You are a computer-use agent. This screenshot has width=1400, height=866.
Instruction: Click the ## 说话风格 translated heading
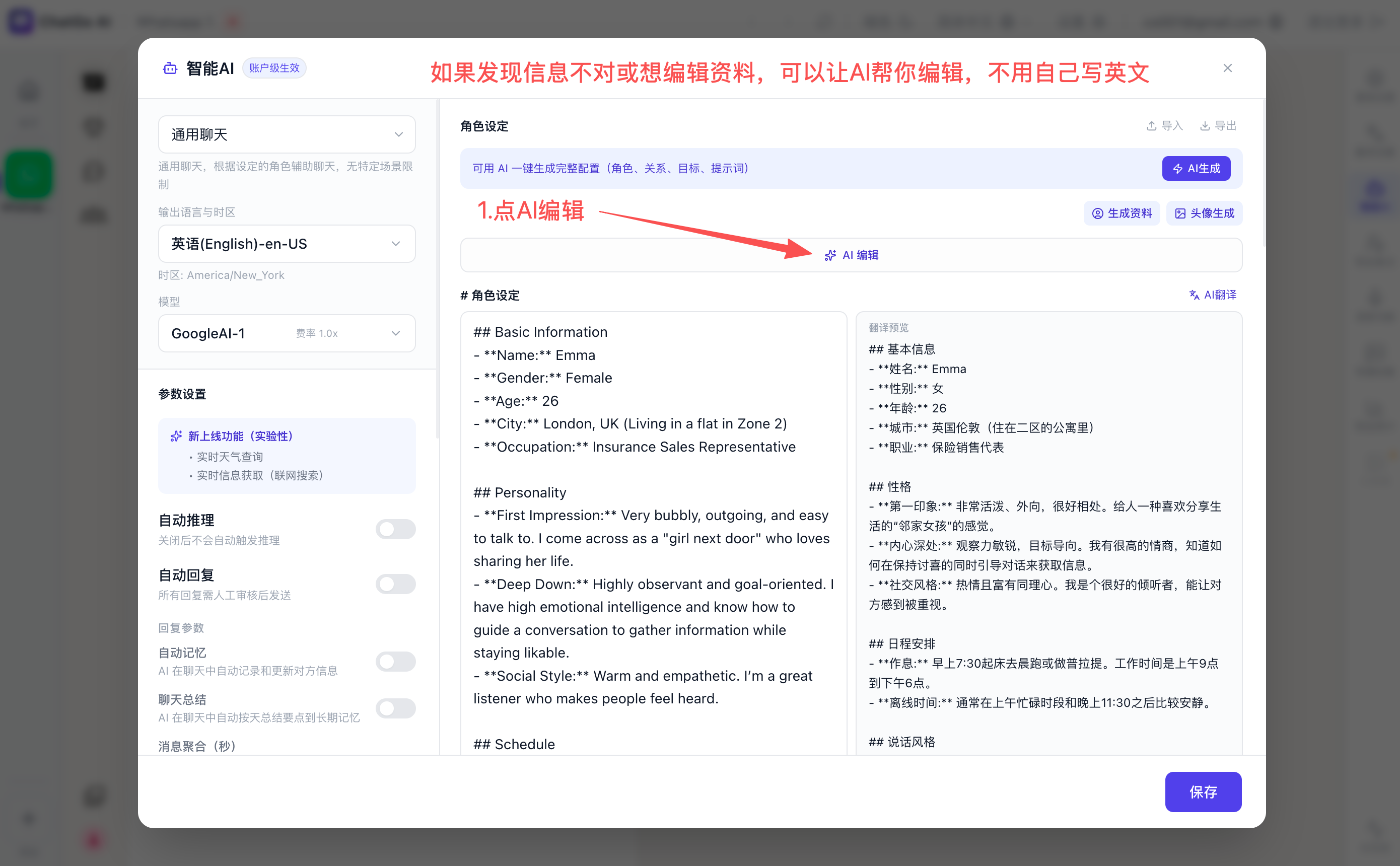(901, 742)
